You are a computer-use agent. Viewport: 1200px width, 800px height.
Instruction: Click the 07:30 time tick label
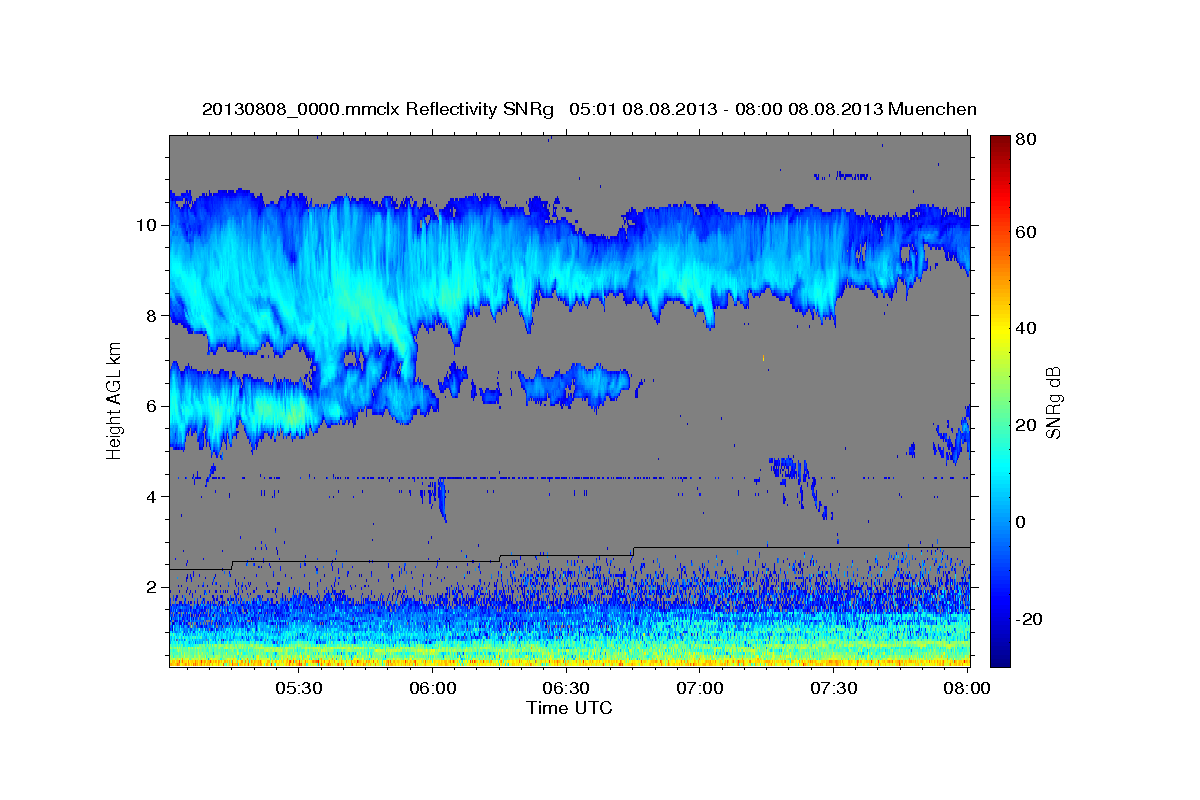[x=833, y=689]
